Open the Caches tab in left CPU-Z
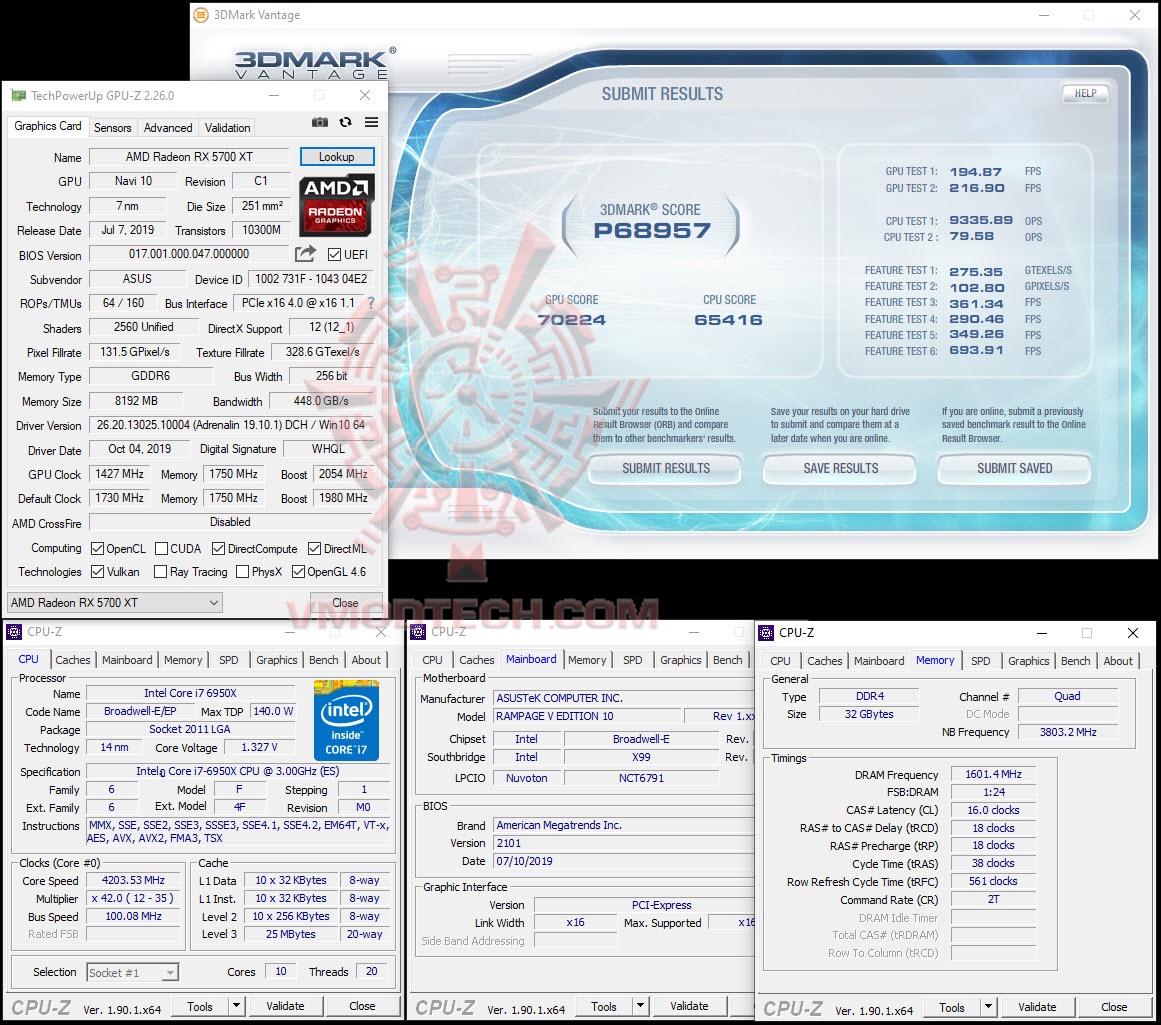1161x1025 pixels. coord(73,660)
